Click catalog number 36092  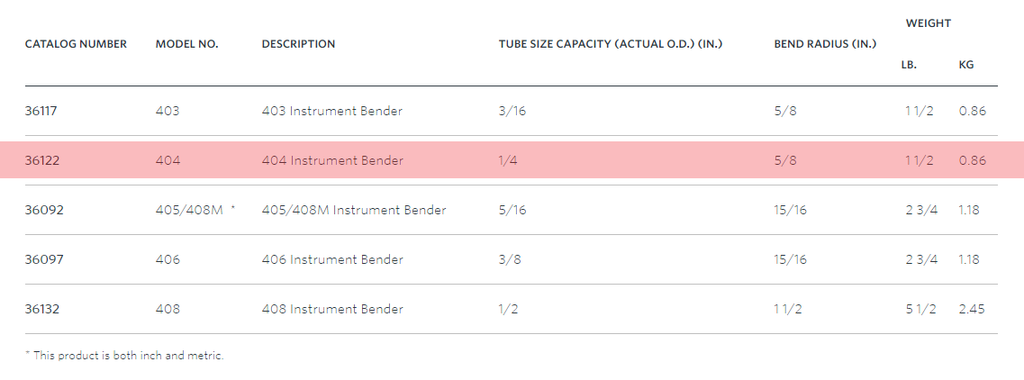(x=44, y=210)
